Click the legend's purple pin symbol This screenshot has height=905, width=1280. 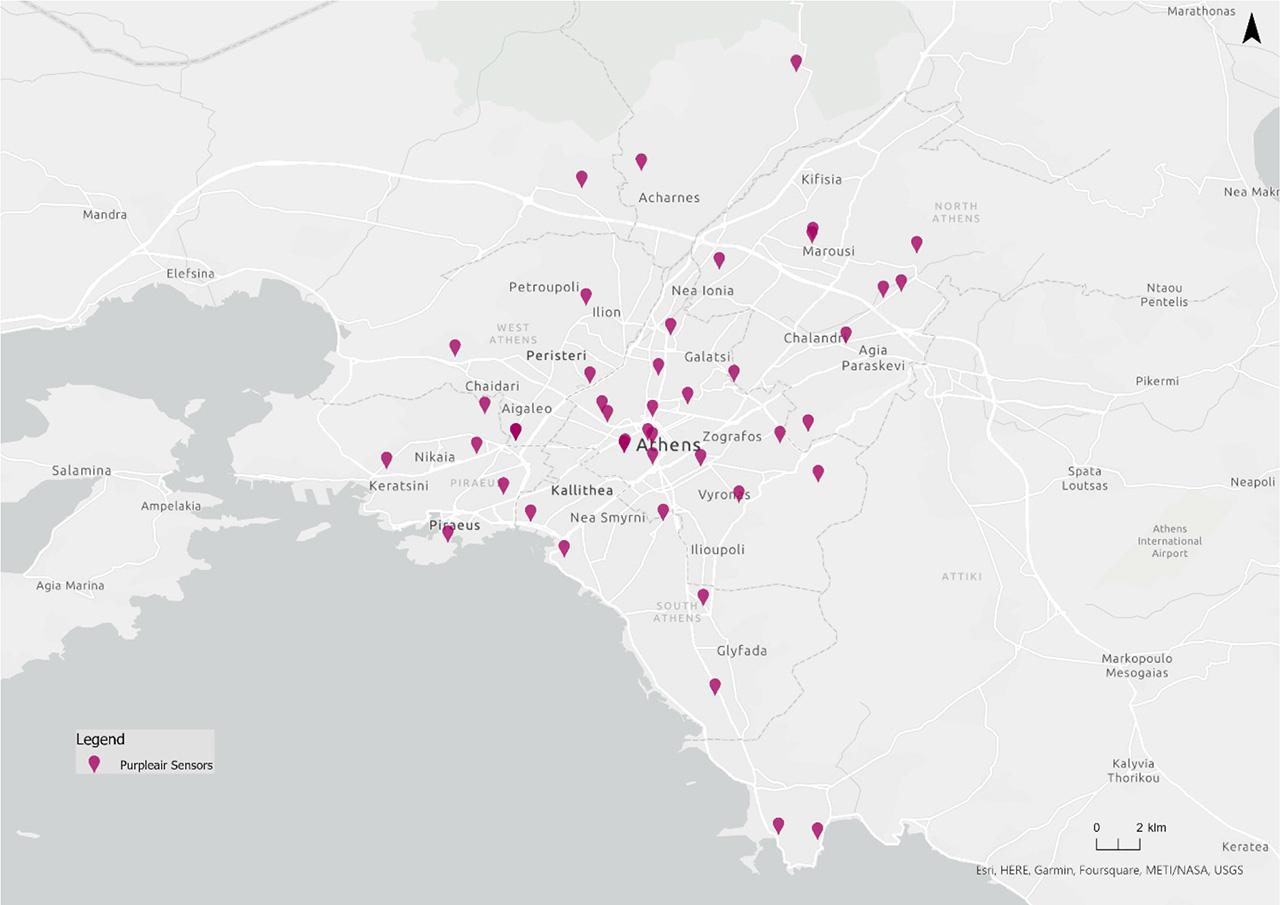click(94, 765)
